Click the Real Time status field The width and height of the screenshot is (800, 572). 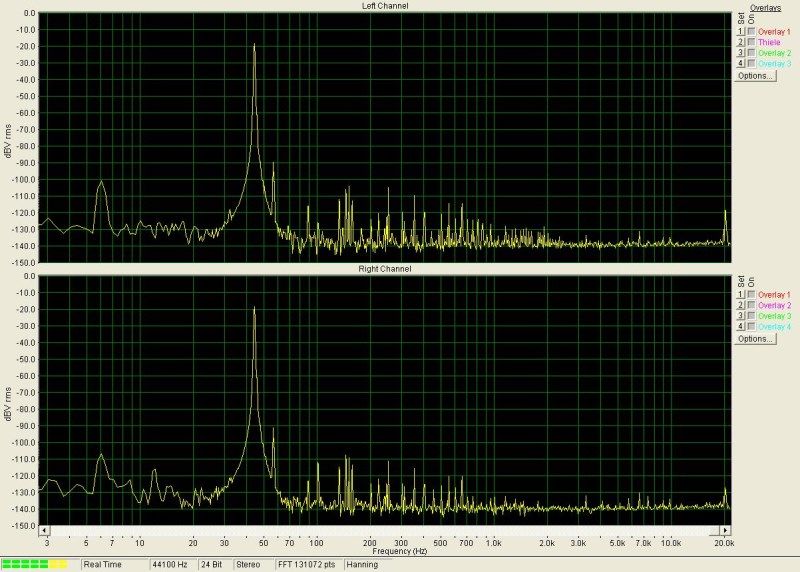(115, 565)
